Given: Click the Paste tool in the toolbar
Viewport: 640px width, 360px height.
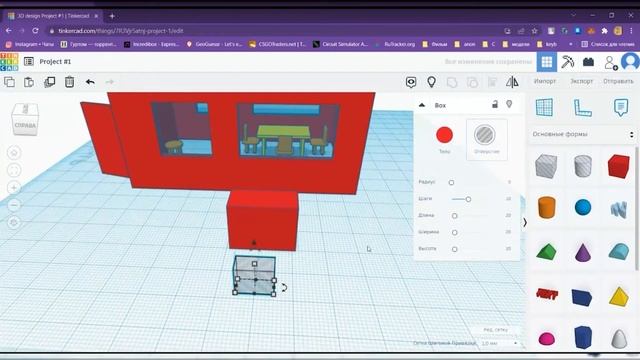Looking at the screenshot, I should tap(29, 82).
